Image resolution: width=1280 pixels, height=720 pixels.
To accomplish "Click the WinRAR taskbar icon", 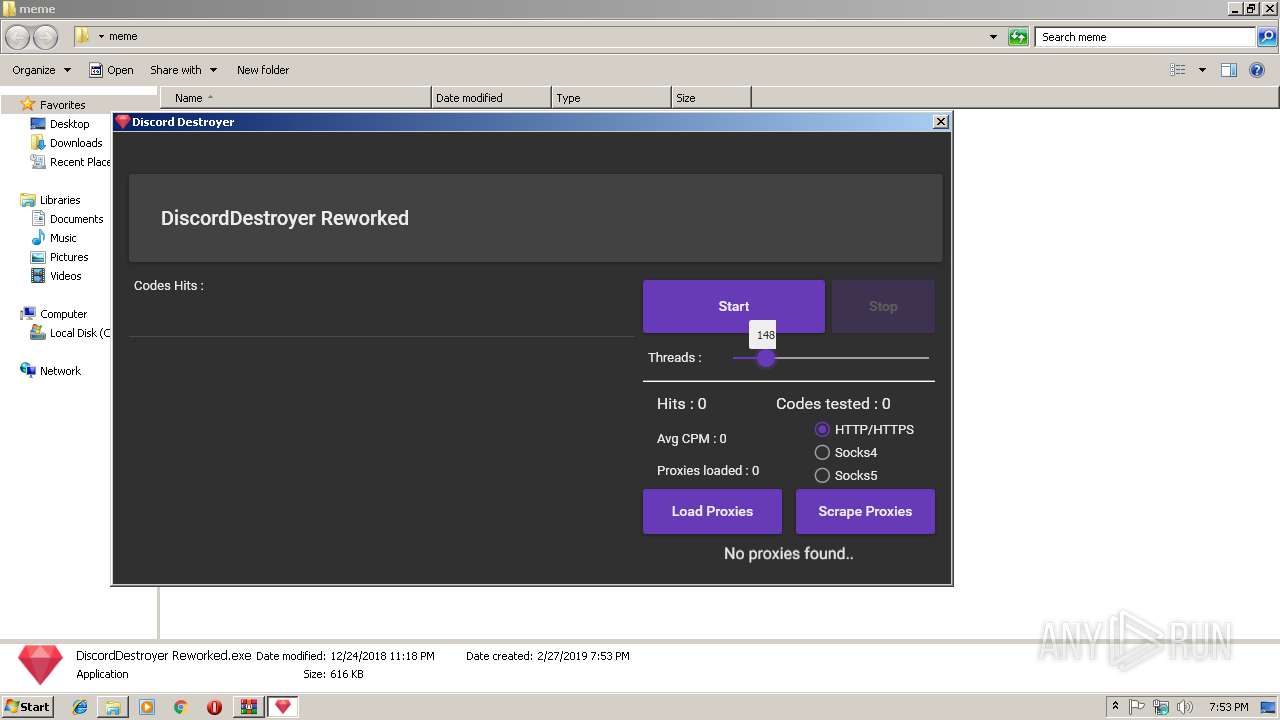I will [248, 707].
